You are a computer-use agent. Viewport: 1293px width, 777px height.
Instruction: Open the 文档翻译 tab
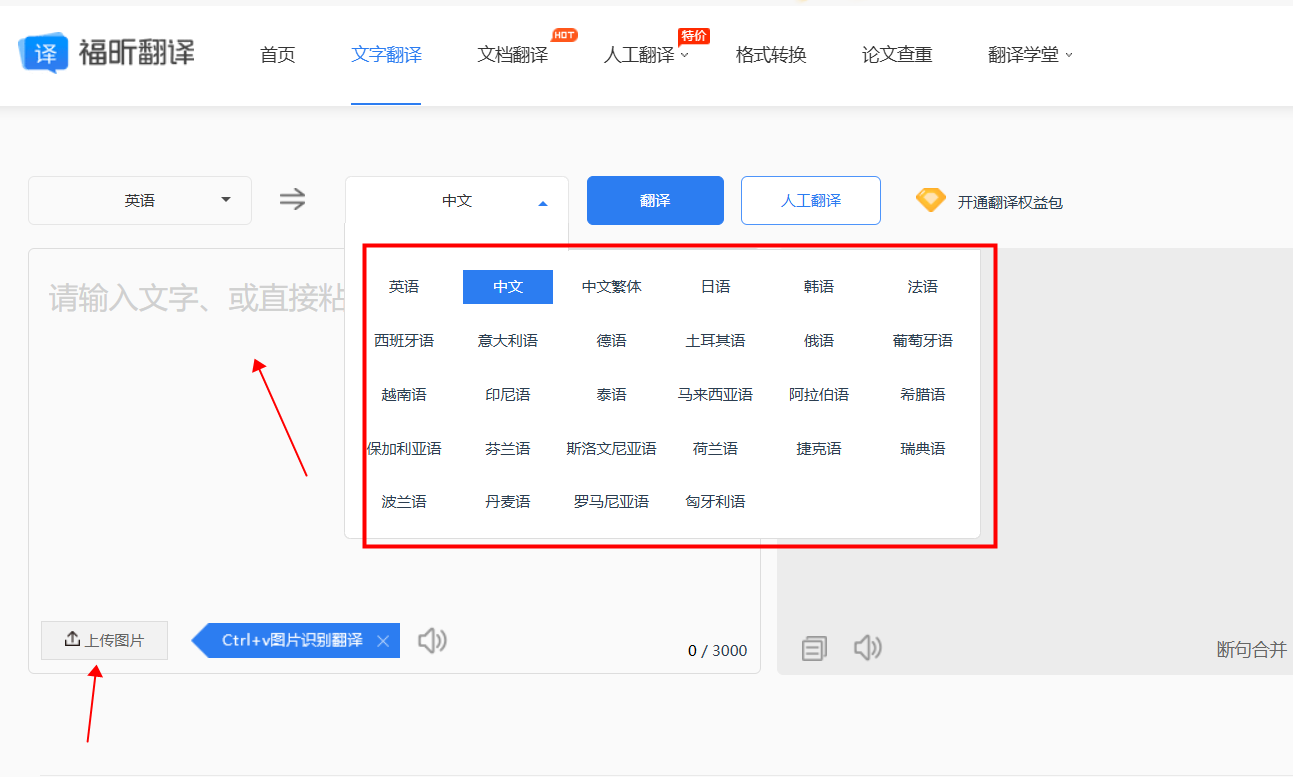pos(513,55)
